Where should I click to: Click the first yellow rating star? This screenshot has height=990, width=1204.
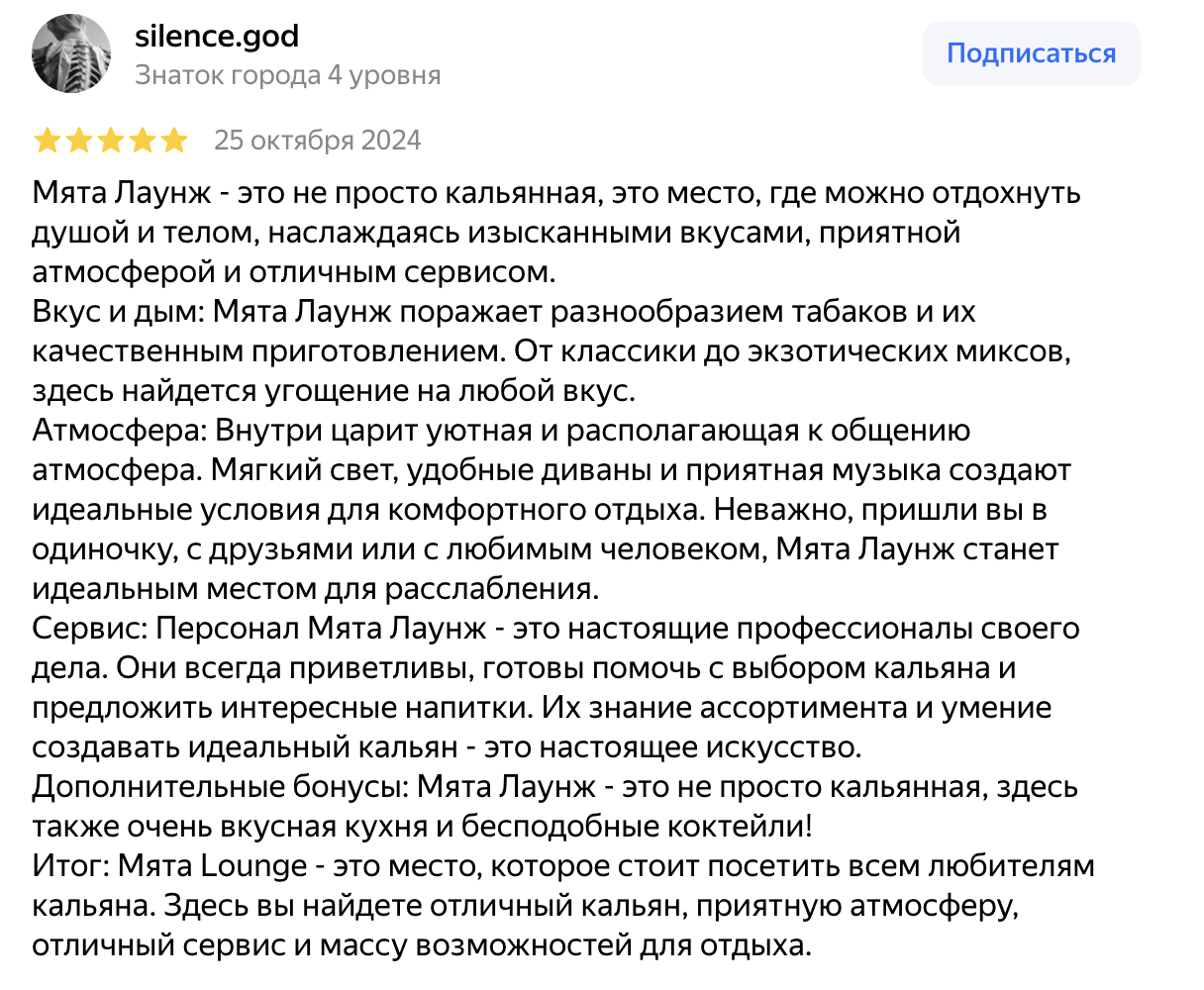(x=47, y=141)
